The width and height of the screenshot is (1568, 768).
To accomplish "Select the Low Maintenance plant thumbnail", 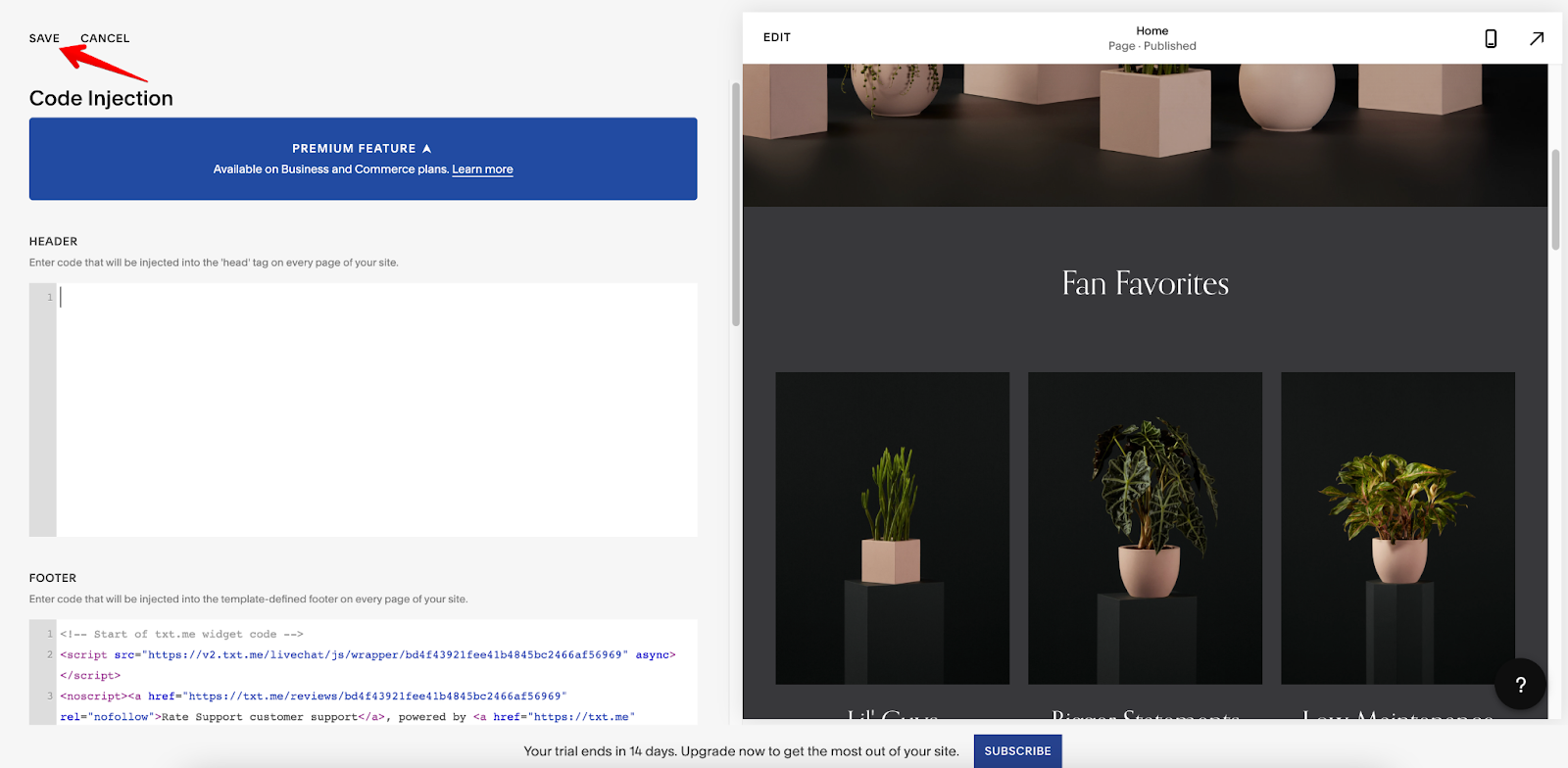I will tap(1397, 528).
